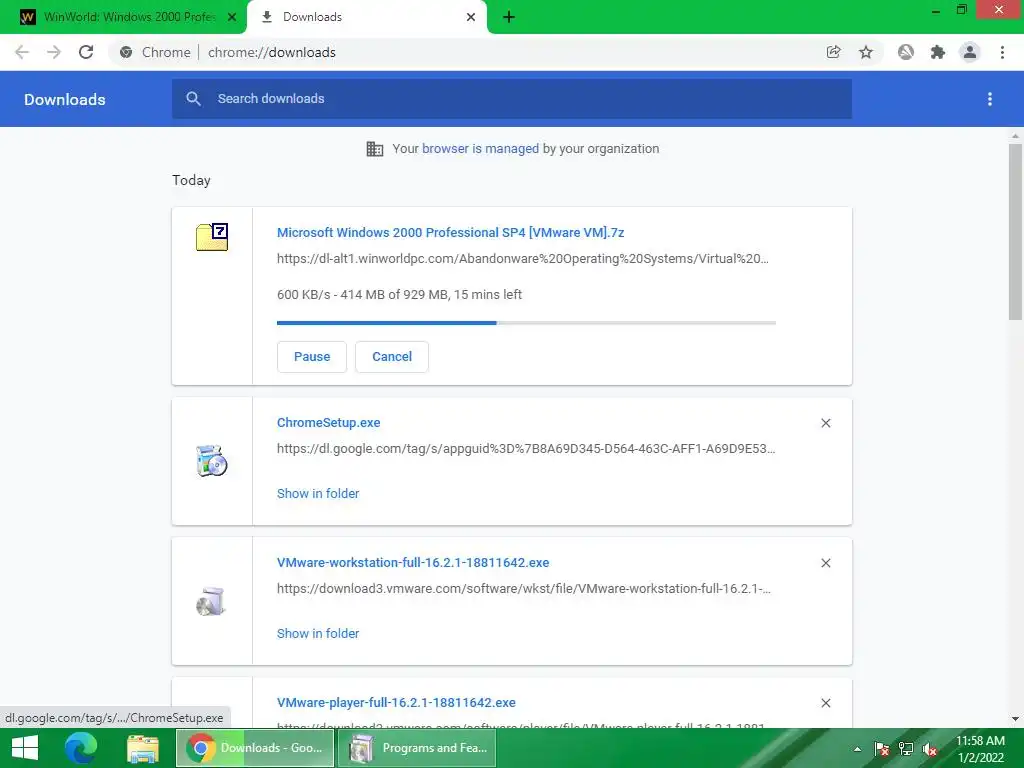Click the VMware-workstation installer file icon
This screenshot has height=768, width=1024.
tap(212, 601)
